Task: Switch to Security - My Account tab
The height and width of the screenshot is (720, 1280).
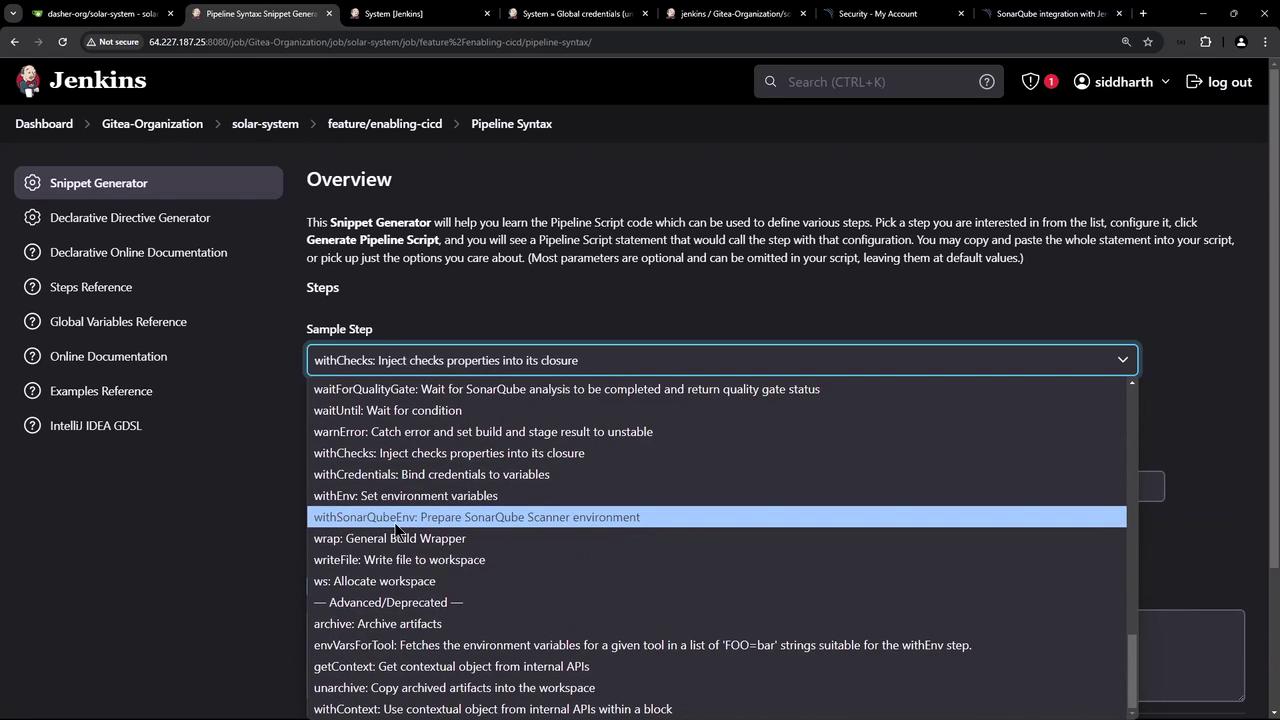Action: pos(877,14)
